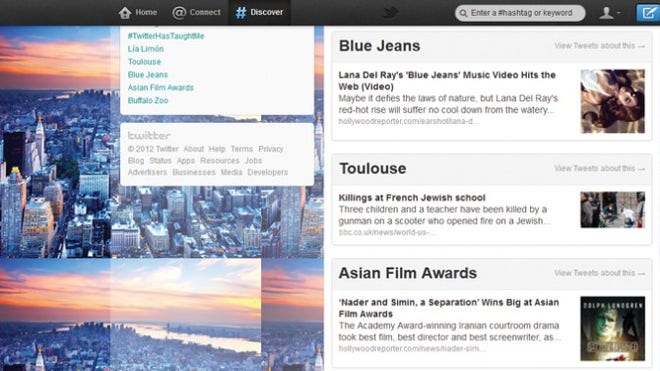Viewport: 660px width, 371px height.
Task: Open the Home tab
Action: [x=138, y=13]
